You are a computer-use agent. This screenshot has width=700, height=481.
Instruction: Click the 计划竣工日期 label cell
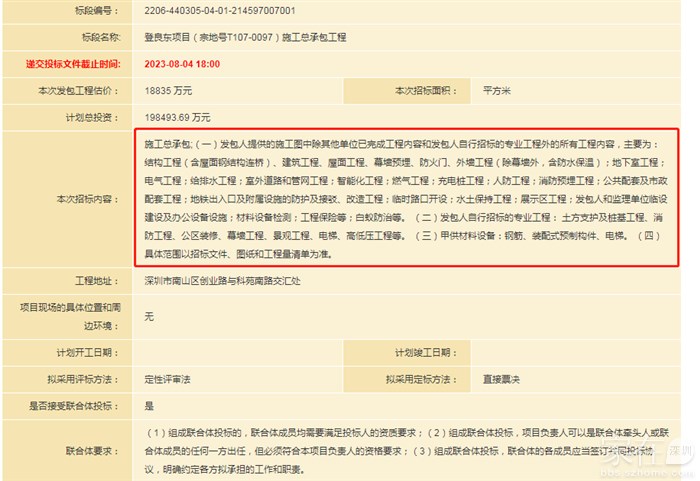[420, 353]
